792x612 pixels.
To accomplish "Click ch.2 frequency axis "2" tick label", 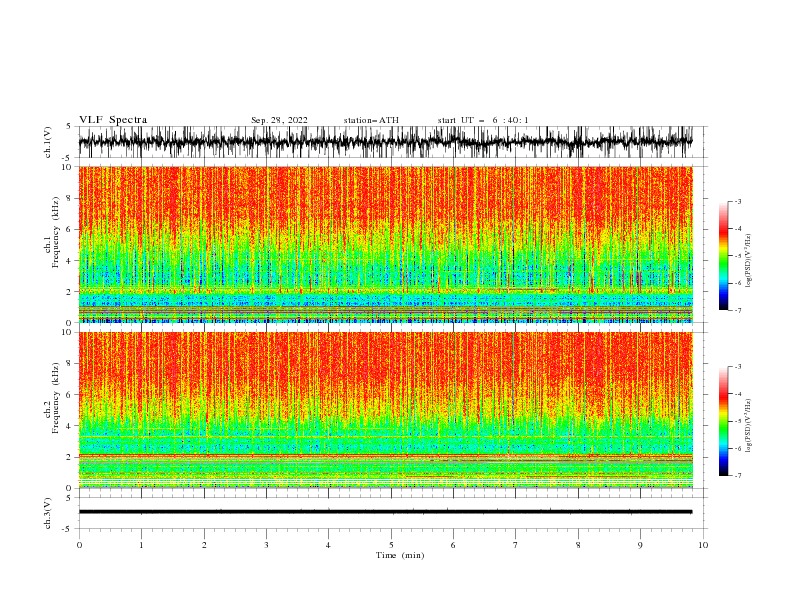I will [x=69, y=457].
